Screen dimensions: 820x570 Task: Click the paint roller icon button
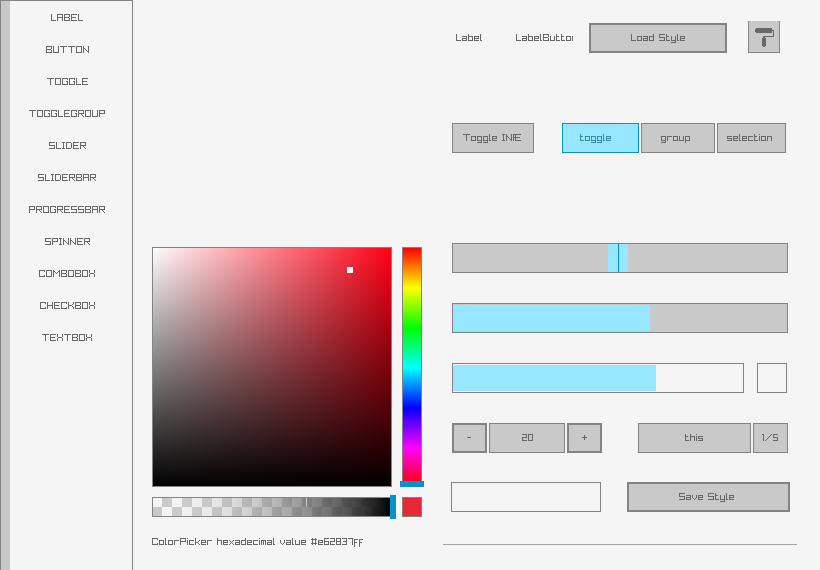[x=764, y=37]
